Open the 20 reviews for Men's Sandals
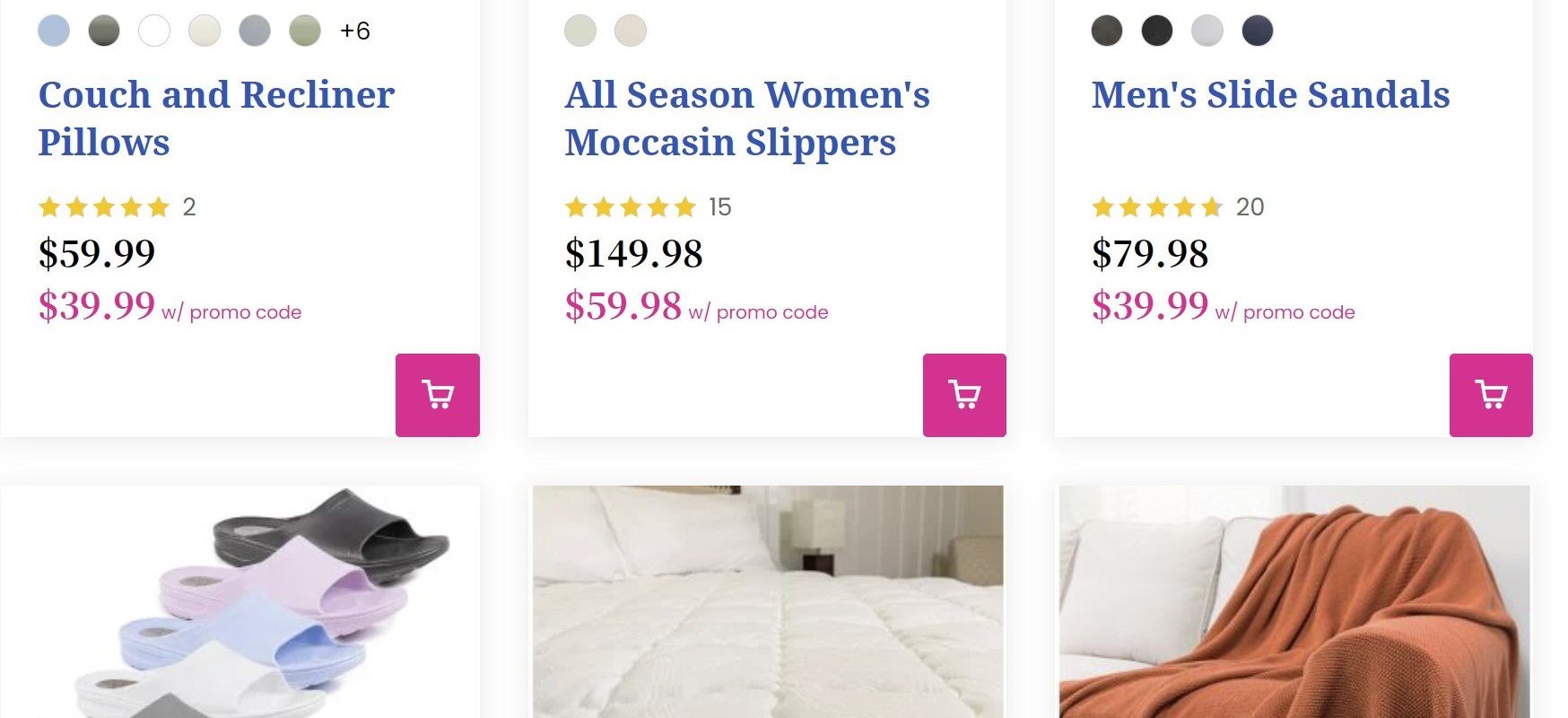This screenshot has height=718, width=1568. point(1250,207)
